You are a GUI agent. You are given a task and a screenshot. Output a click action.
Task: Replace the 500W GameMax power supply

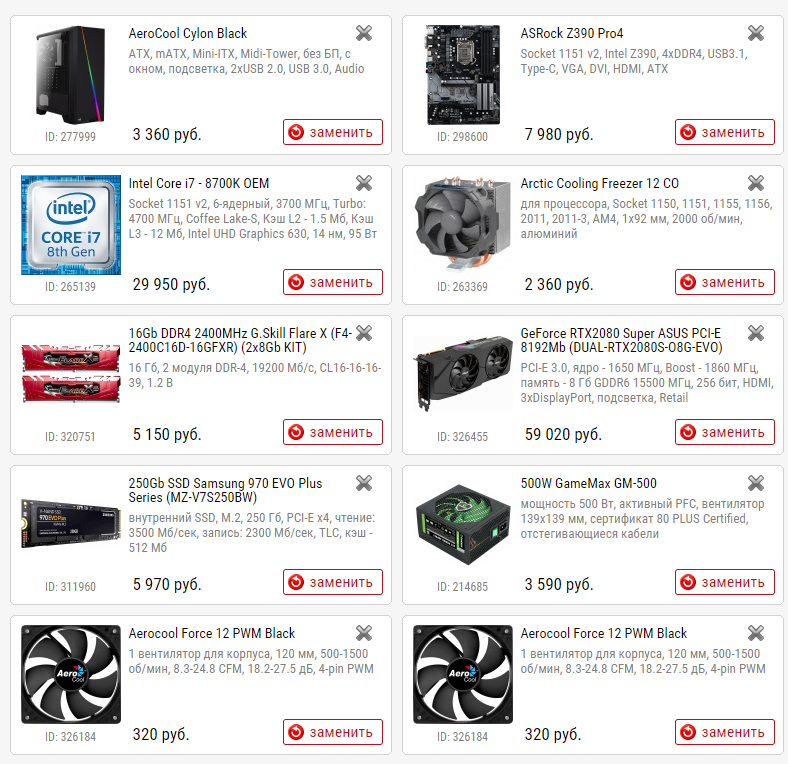725,582
